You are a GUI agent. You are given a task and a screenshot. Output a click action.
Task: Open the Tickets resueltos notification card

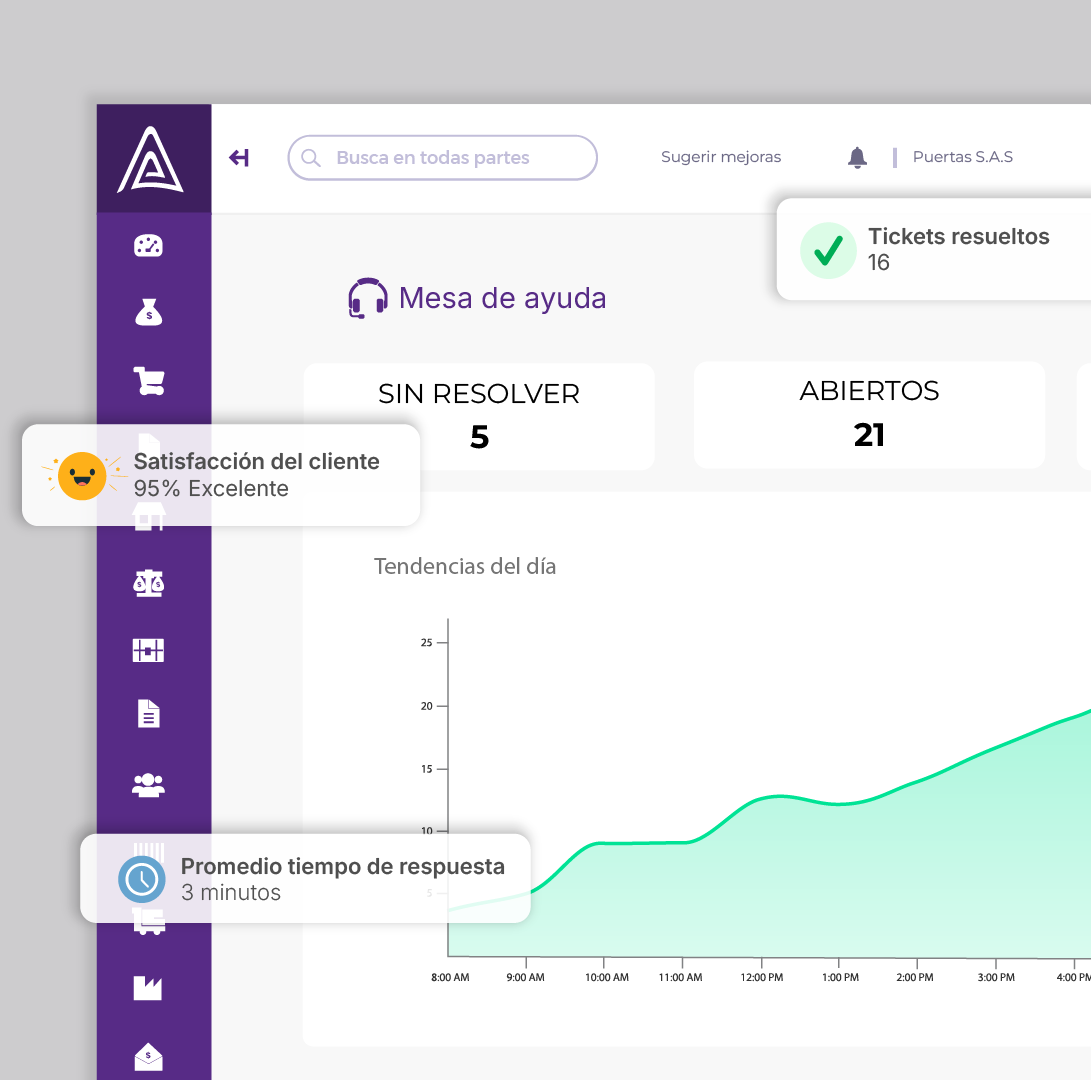coord(934,249)
